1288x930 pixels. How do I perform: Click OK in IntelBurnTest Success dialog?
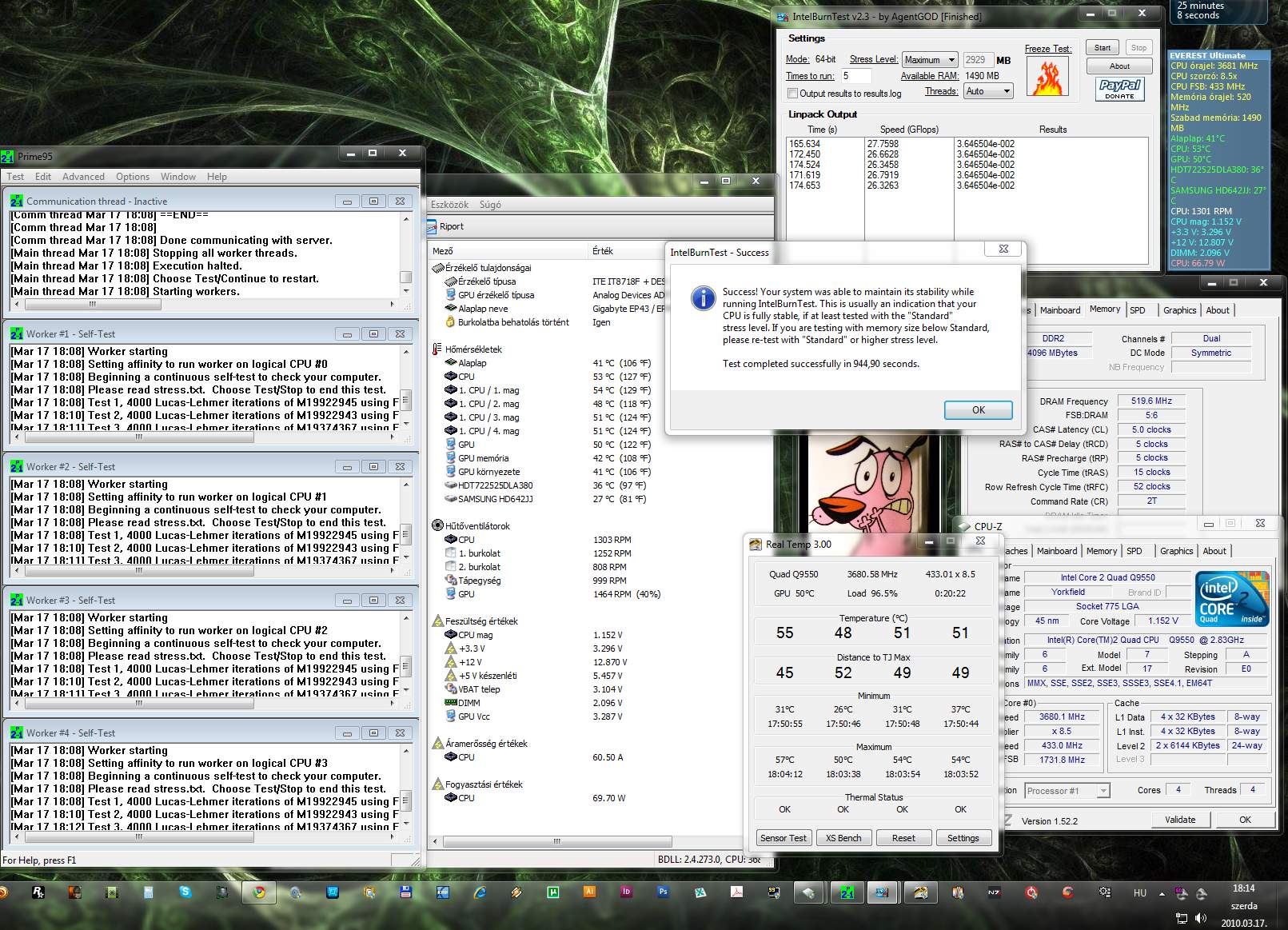point(979,410)
